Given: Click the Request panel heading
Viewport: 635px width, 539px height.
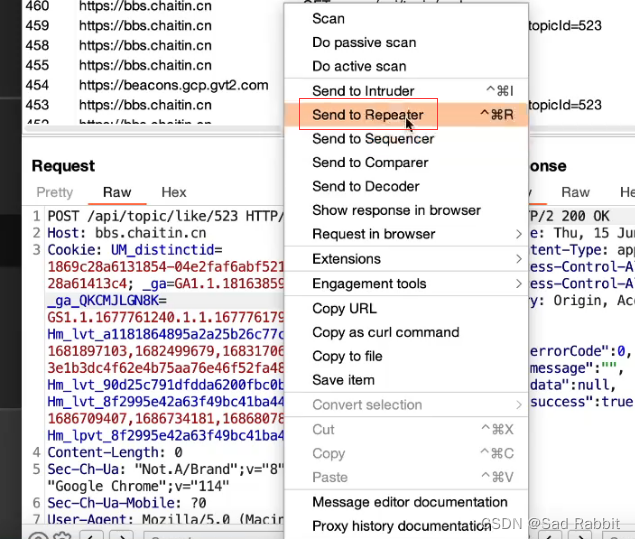Looking at the screenshot, I should pyautogui.click(x=63, y=166).
